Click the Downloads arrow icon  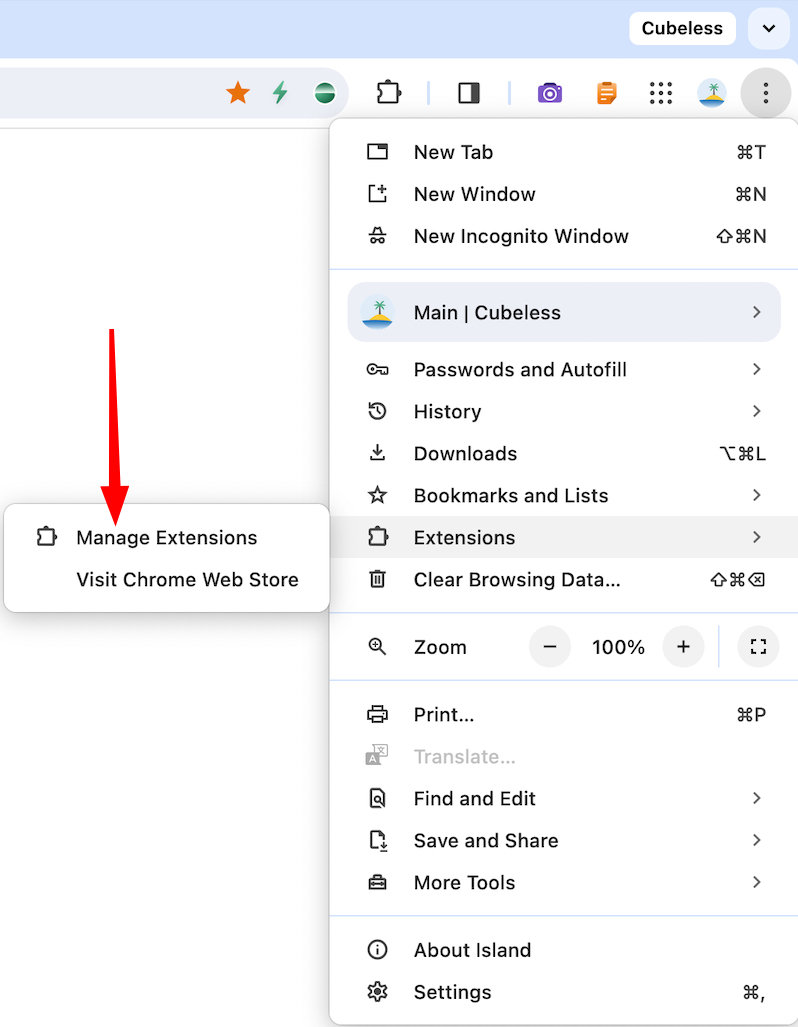click(377, 453)
